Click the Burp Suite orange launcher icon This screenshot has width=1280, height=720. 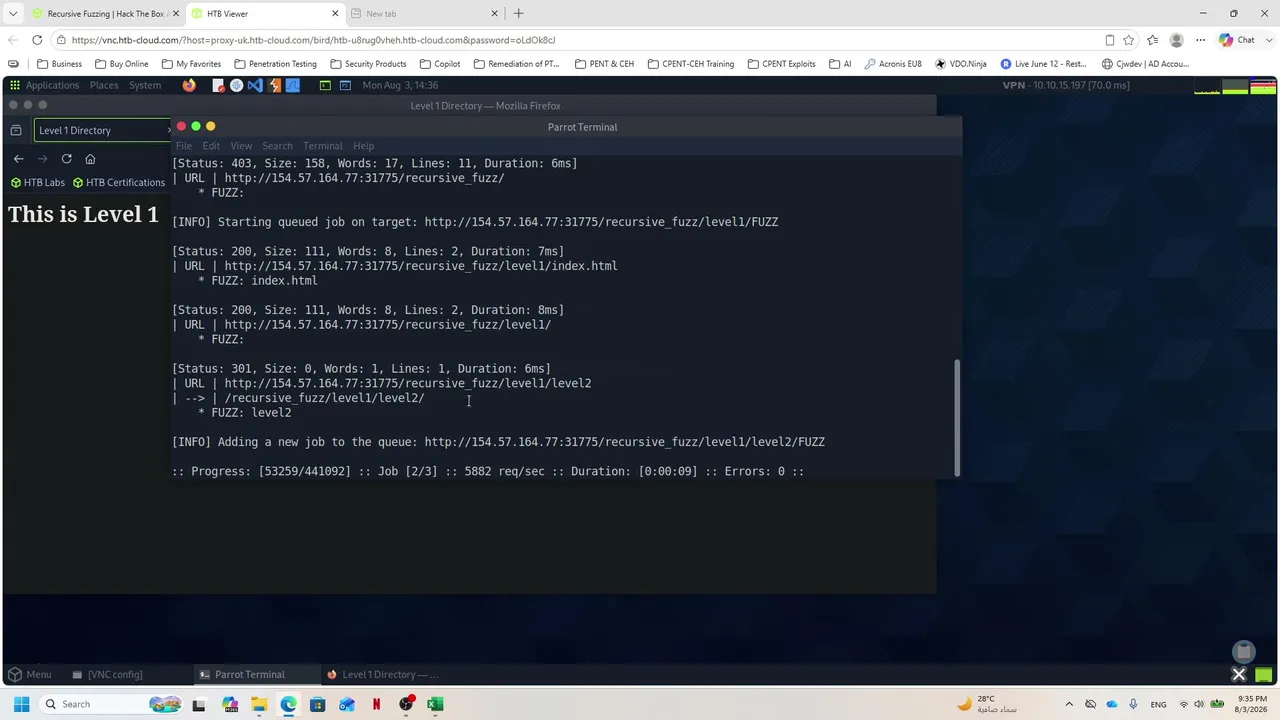[x=274, y=85]
